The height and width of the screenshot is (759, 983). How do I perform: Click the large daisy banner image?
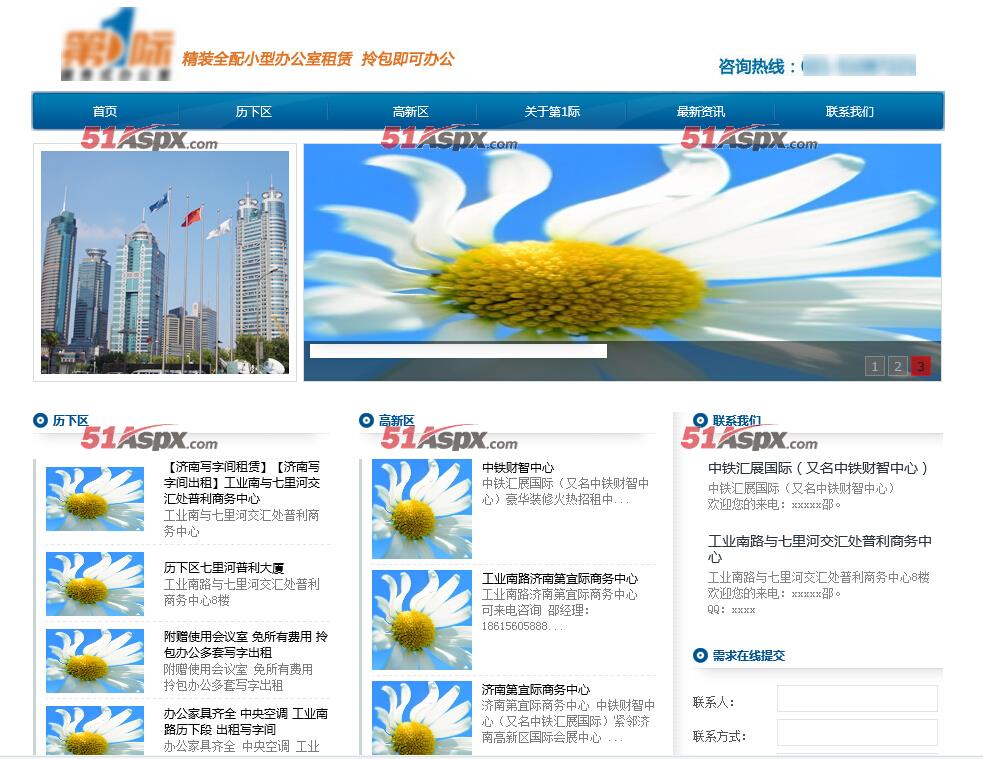[x=622, y=262]
